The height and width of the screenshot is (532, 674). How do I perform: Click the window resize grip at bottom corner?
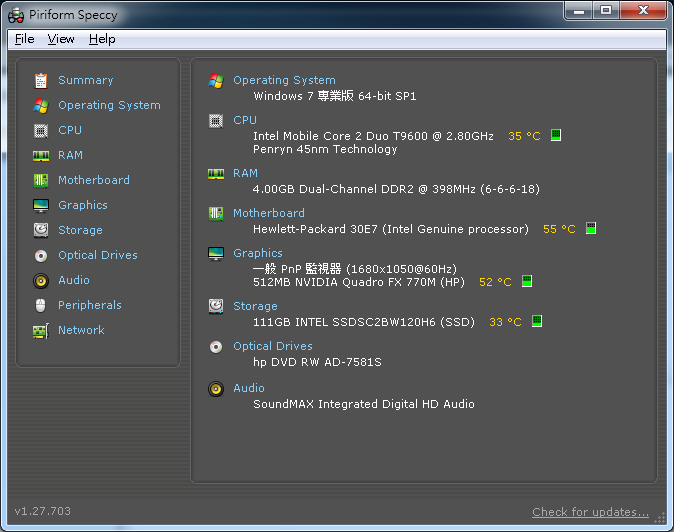tap(660, 518)
